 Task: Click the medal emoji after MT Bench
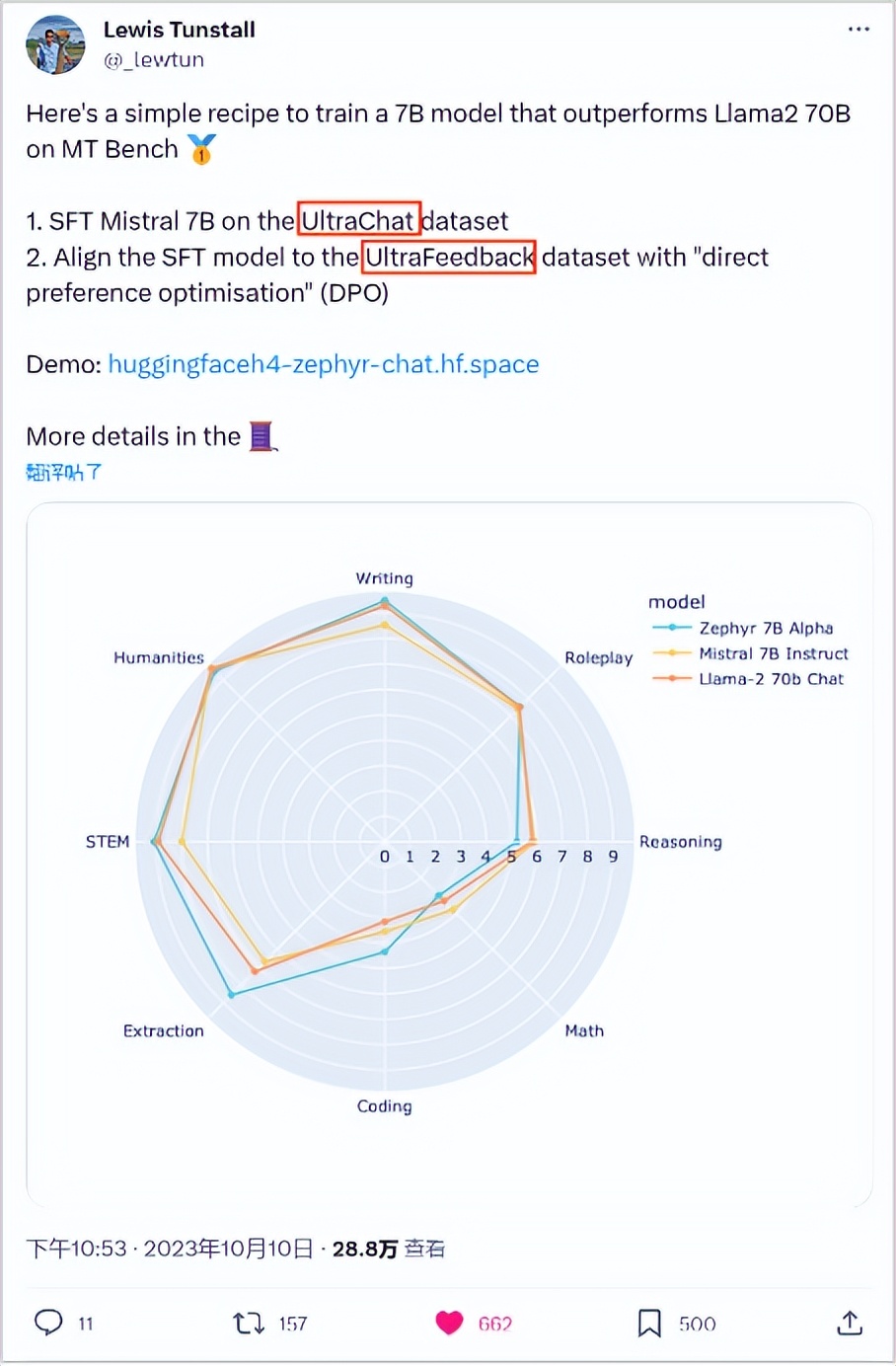201,150
